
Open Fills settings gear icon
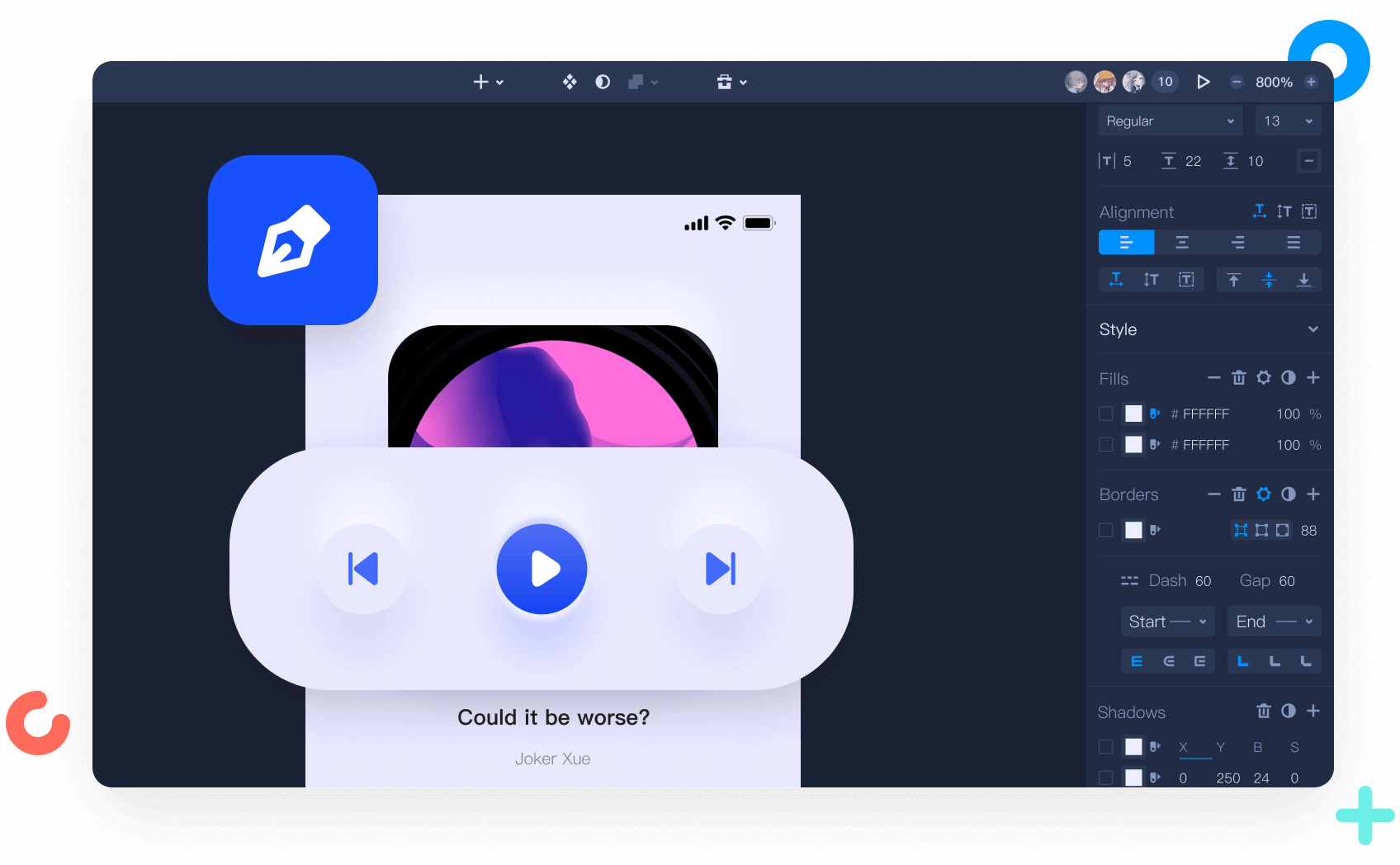(1264, 378)
